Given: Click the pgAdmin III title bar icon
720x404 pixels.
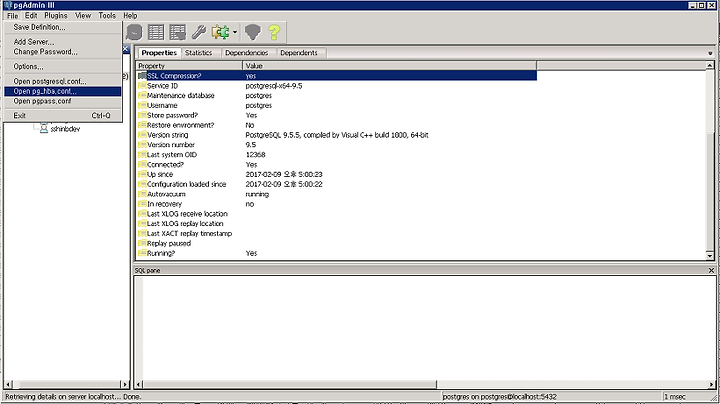Looking at the screenshot, I should (x=8, y=5).
